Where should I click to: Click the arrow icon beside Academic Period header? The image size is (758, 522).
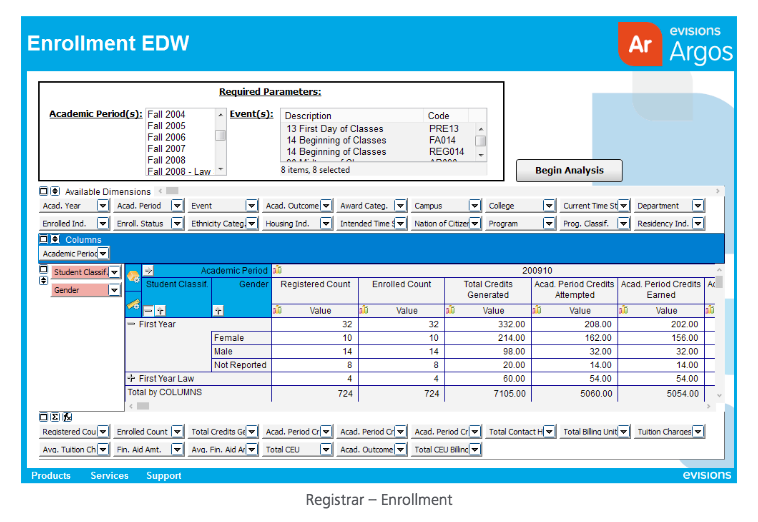(148, 271)
